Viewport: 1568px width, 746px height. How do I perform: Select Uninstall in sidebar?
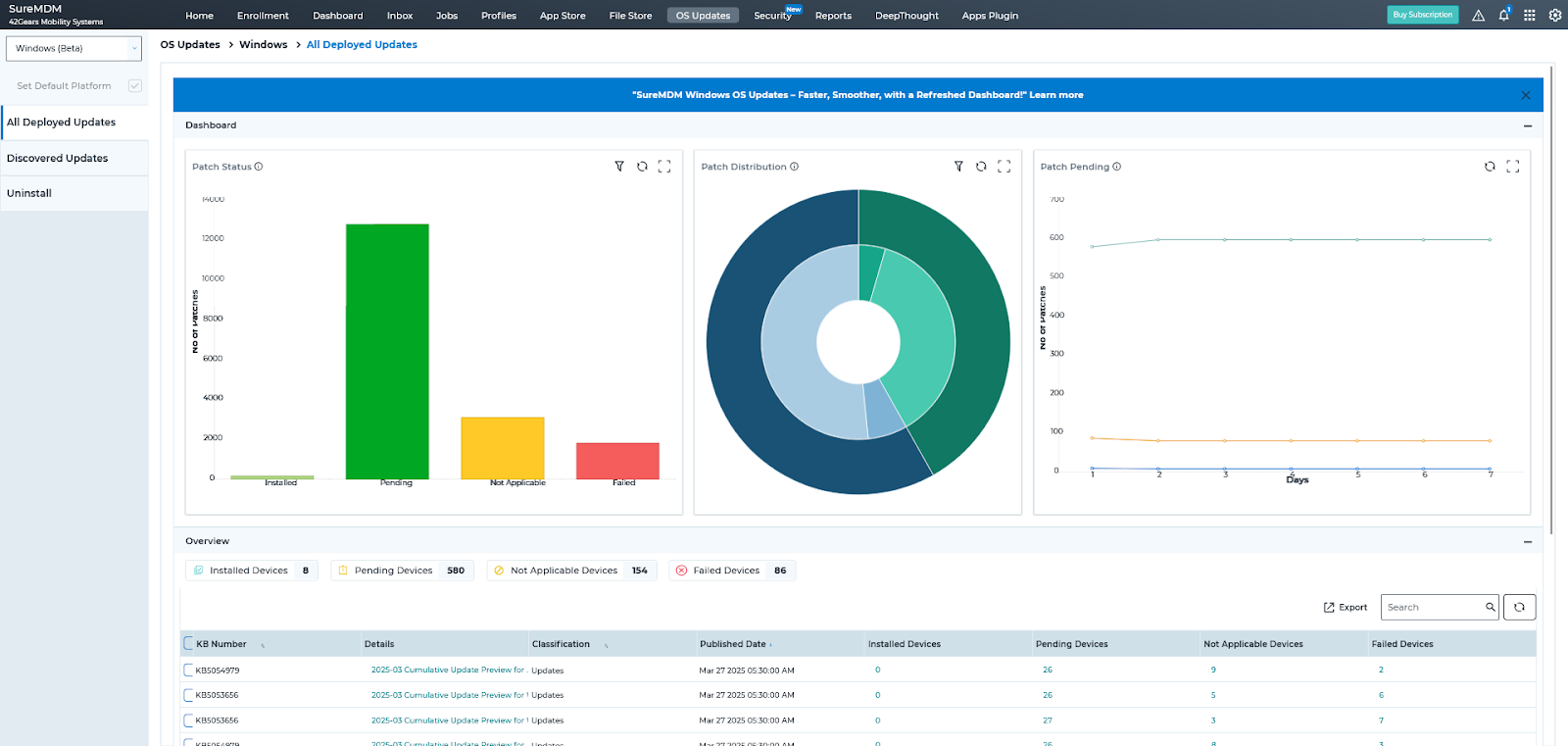pyautogui.click(x=74, y=193)
